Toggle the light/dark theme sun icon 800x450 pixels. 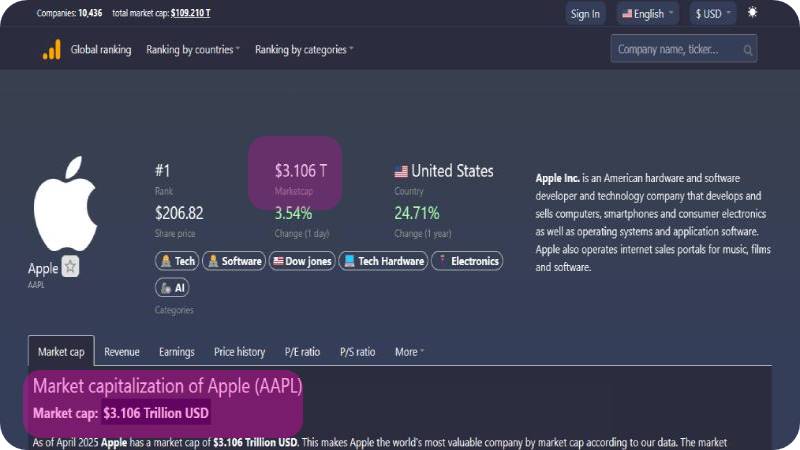[752, 12]
